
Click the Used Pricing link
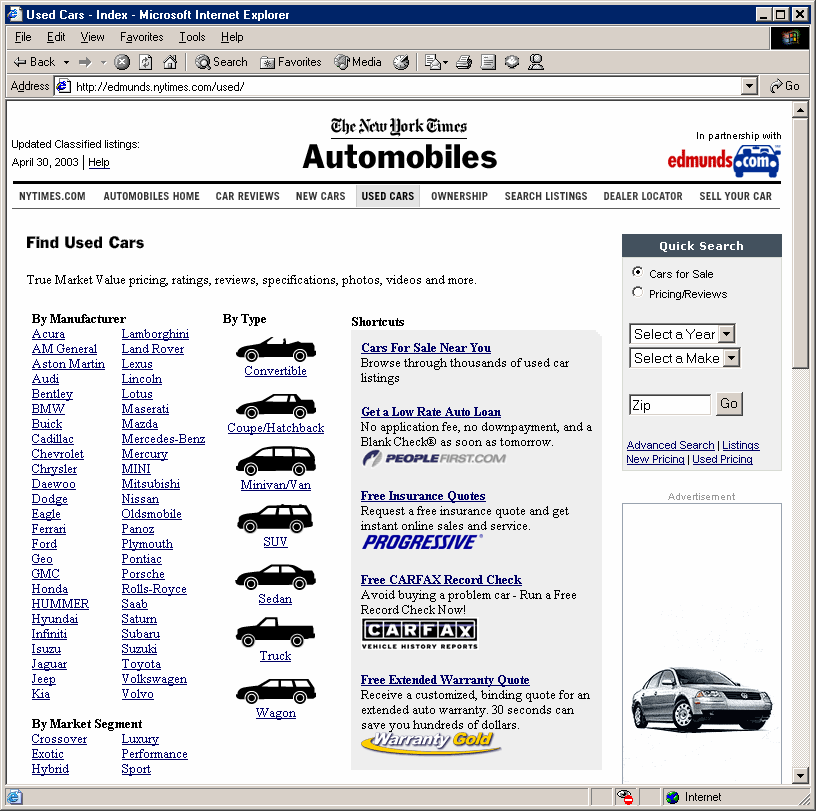coord(722,459)
